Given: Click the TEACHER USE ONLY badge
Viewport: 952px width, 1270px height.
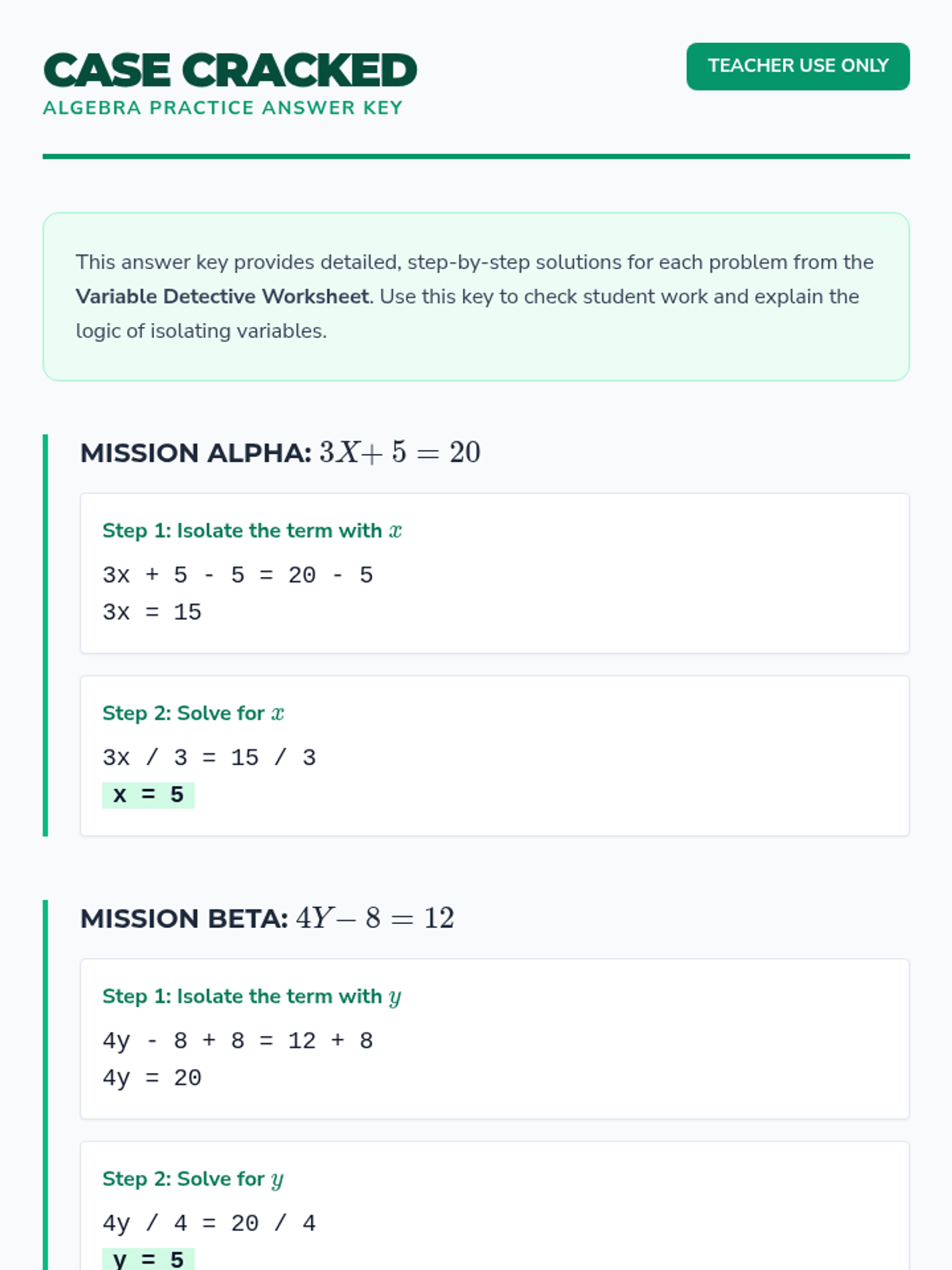Looking at the screenshot, I should click(797, 66).
